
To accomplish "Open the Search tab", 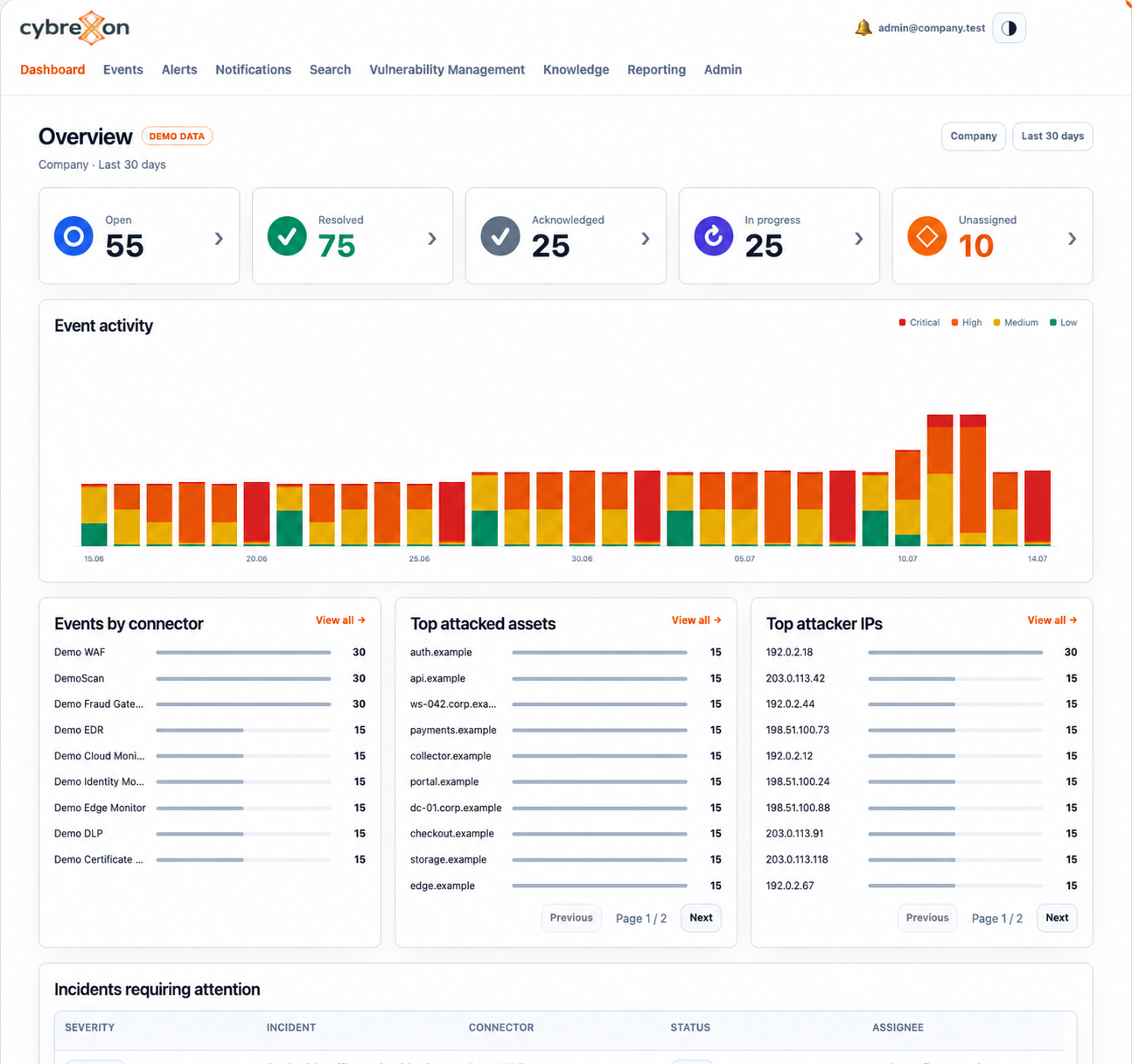I will click(x=330, y=70).
